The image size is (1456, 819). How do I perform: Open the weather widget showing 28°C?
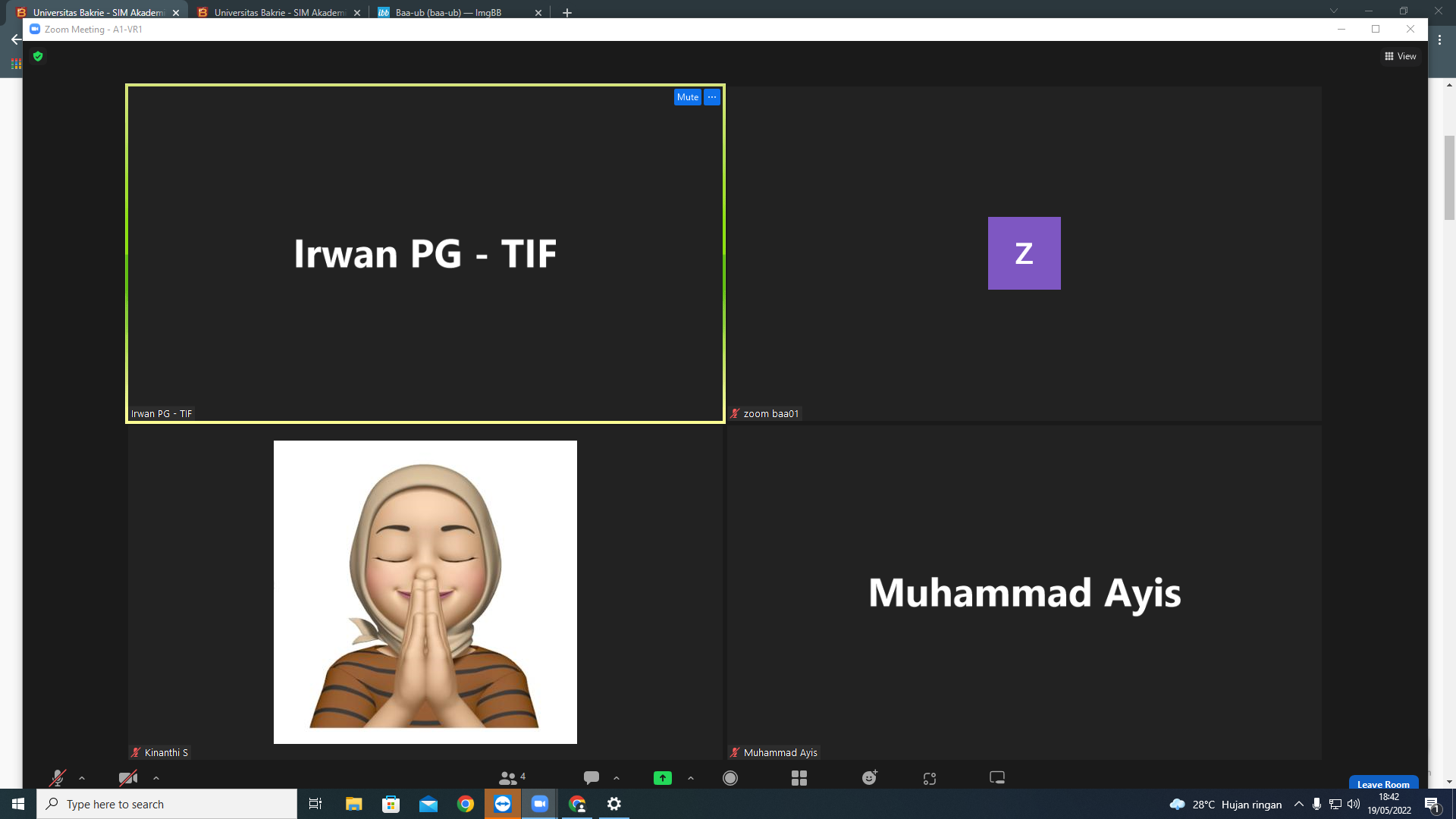coord(1225,804)
